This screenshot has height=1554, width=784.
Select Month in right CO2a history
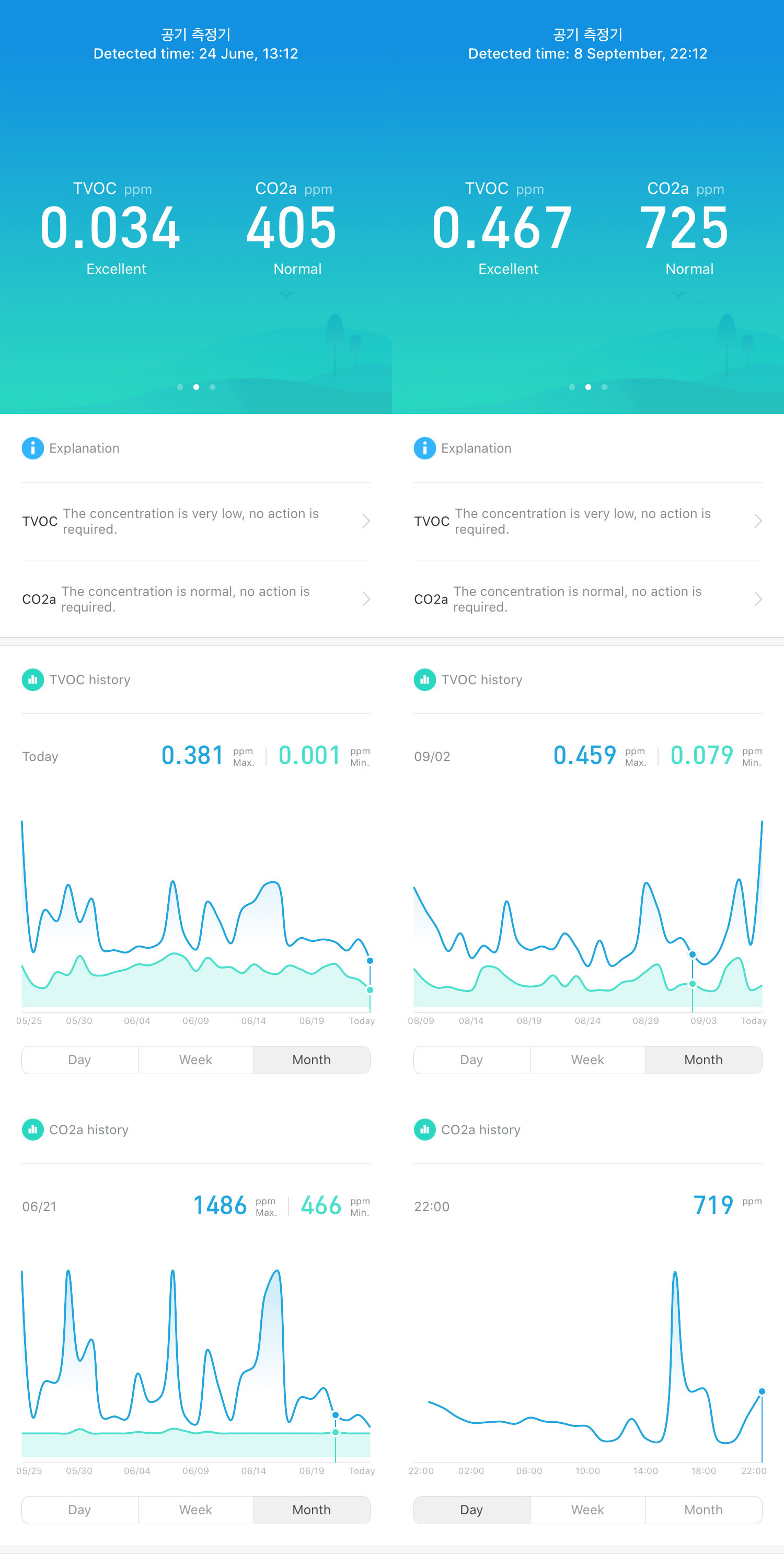pos(704,1510)
